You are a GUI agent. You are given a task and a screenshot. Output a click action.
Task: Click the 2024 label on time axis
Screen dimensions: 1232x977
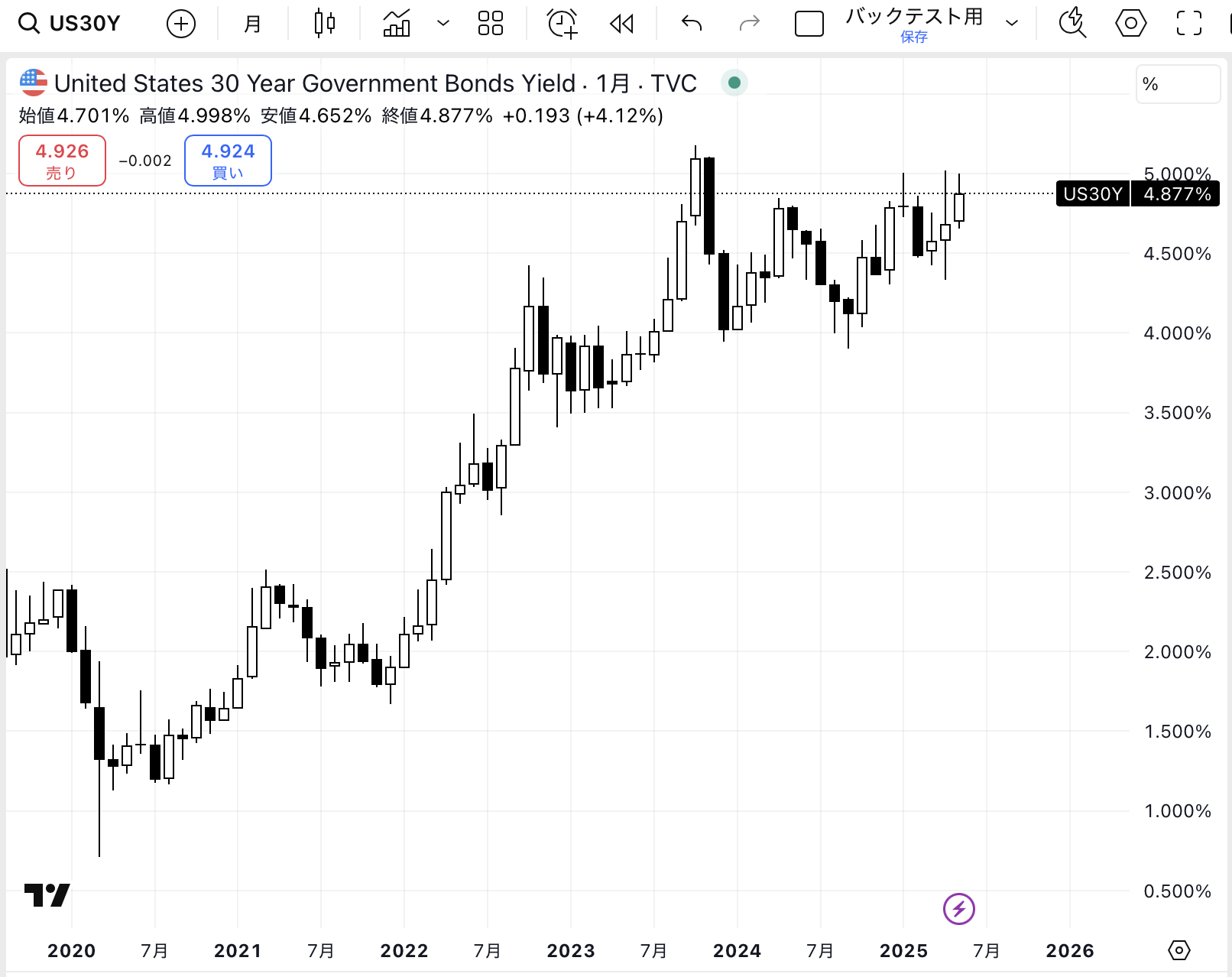click(x=737, y=951)
